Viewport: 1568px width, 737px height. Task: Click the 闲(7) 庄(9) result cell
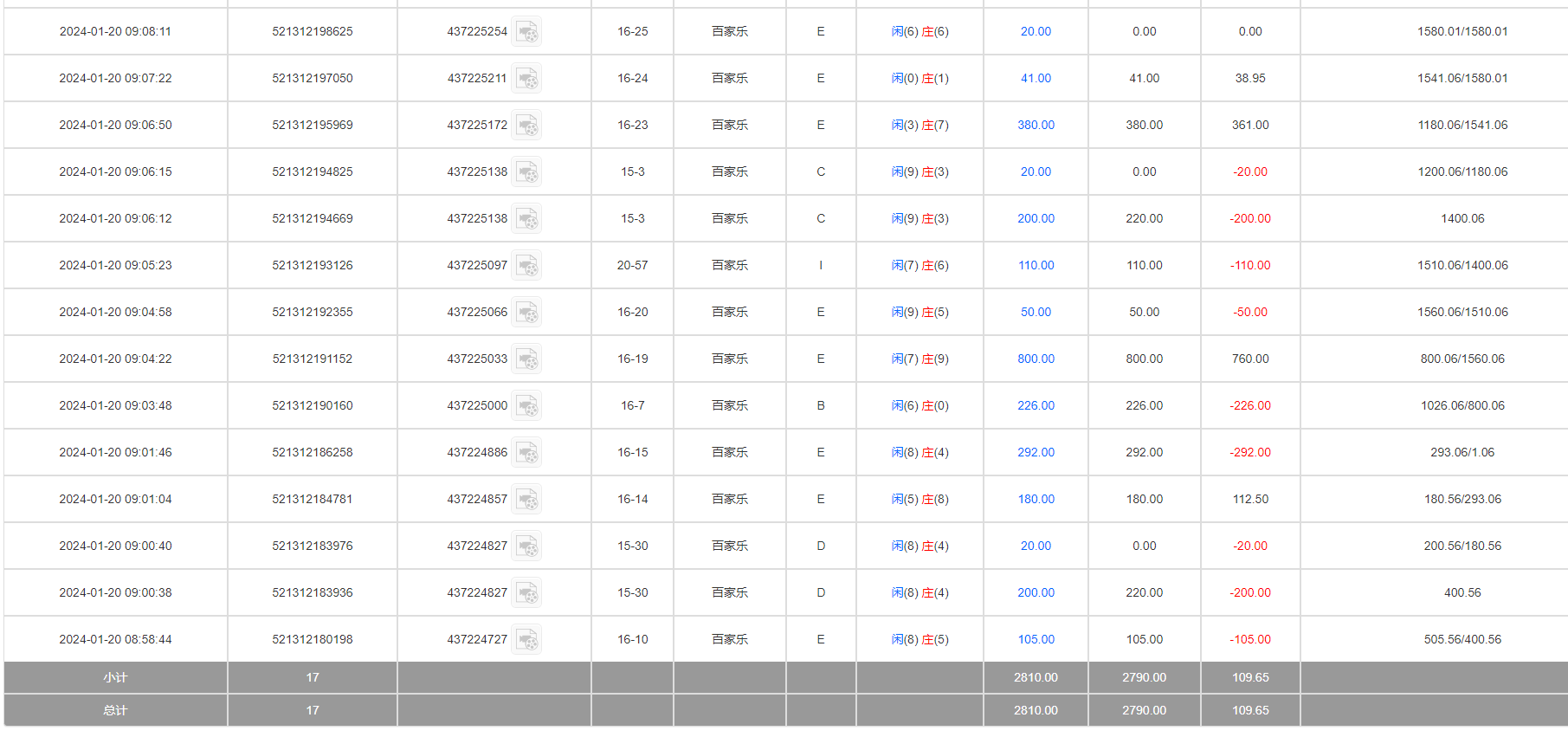(920, 359)
